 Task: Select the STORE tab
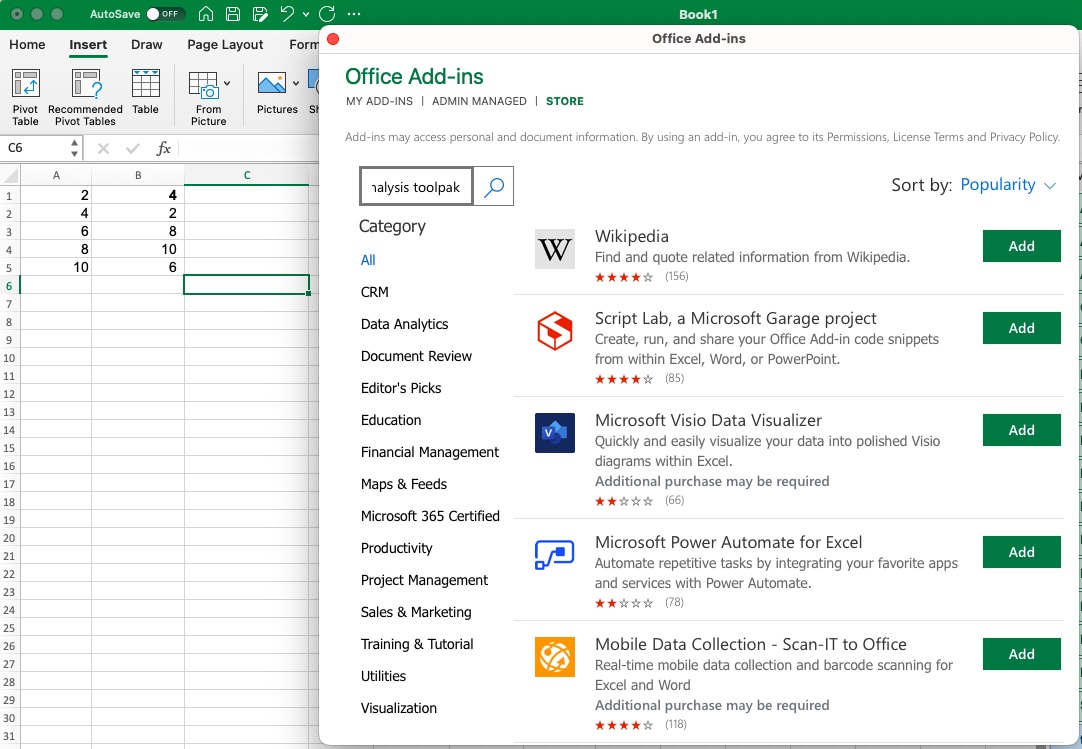point(564,101)
